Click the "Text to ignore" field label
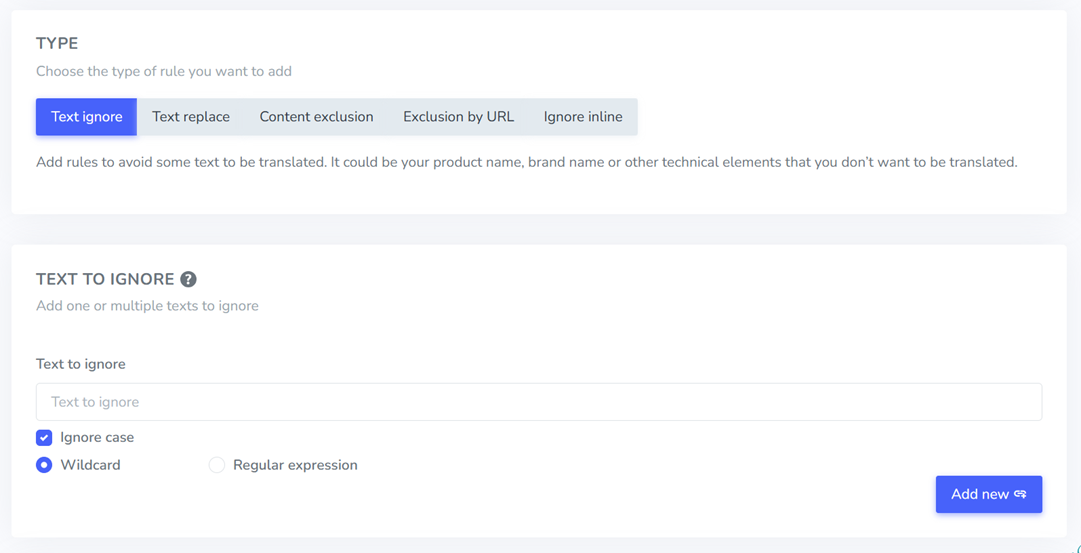 coord(81,364)
